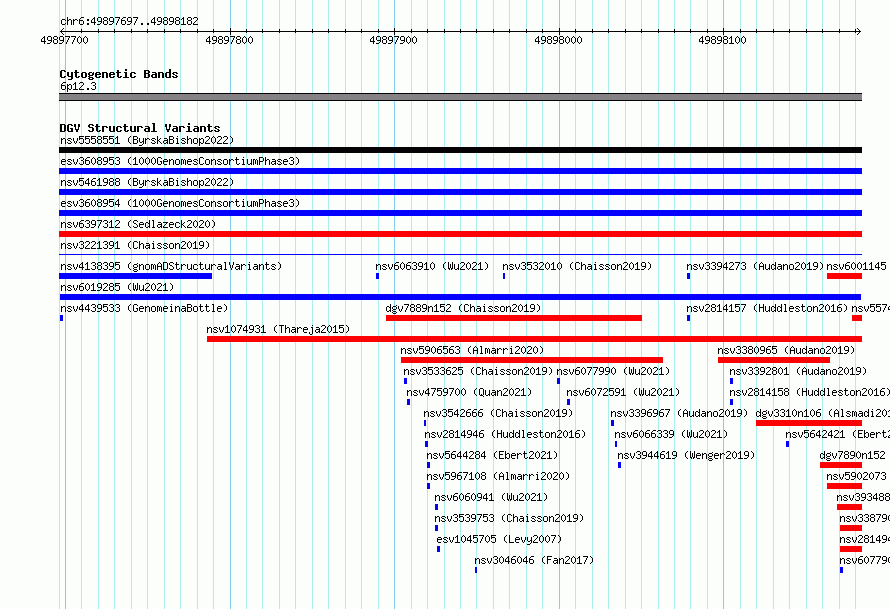
Task: Click the red bar under nsv6397312
Action: [460, 234]
